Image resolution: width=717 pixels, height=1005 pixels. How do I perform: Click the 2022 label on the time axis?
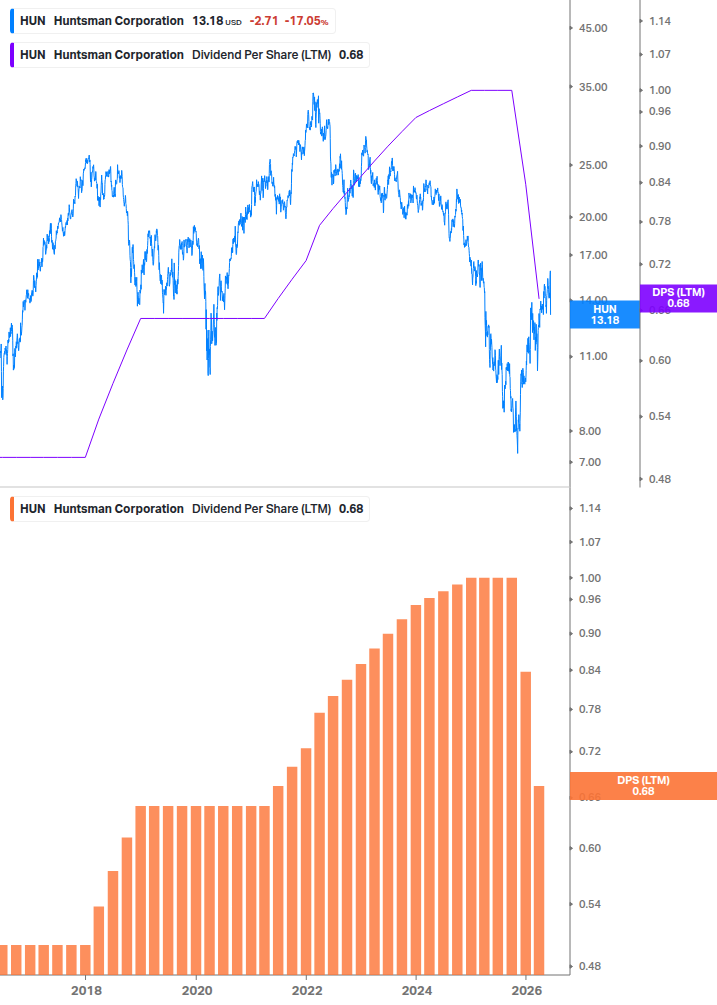click(307, 991)
